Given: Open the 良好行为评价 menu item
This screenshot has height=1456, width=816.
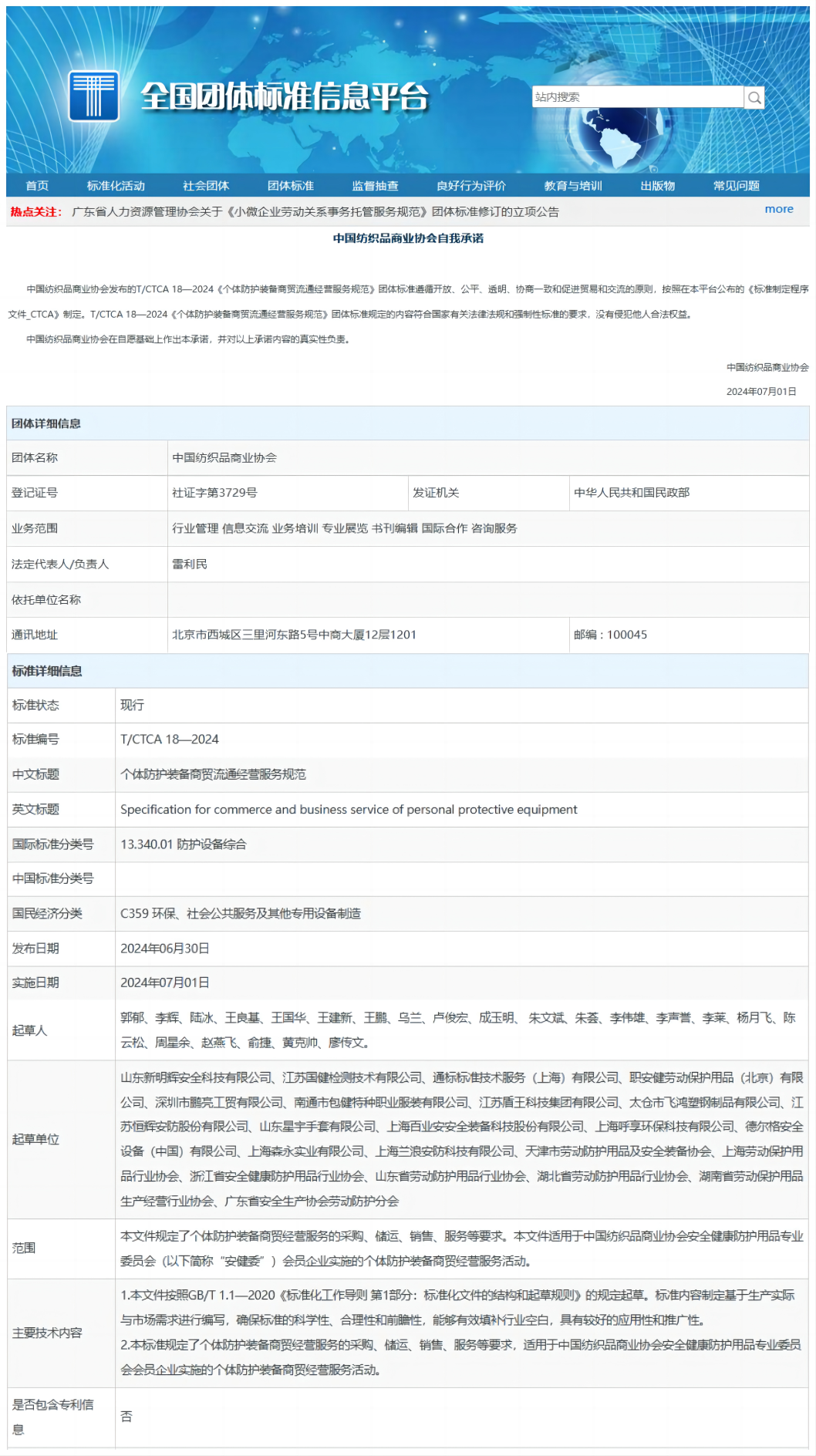Looking at the screenshot, I should (x=471, y=186).
